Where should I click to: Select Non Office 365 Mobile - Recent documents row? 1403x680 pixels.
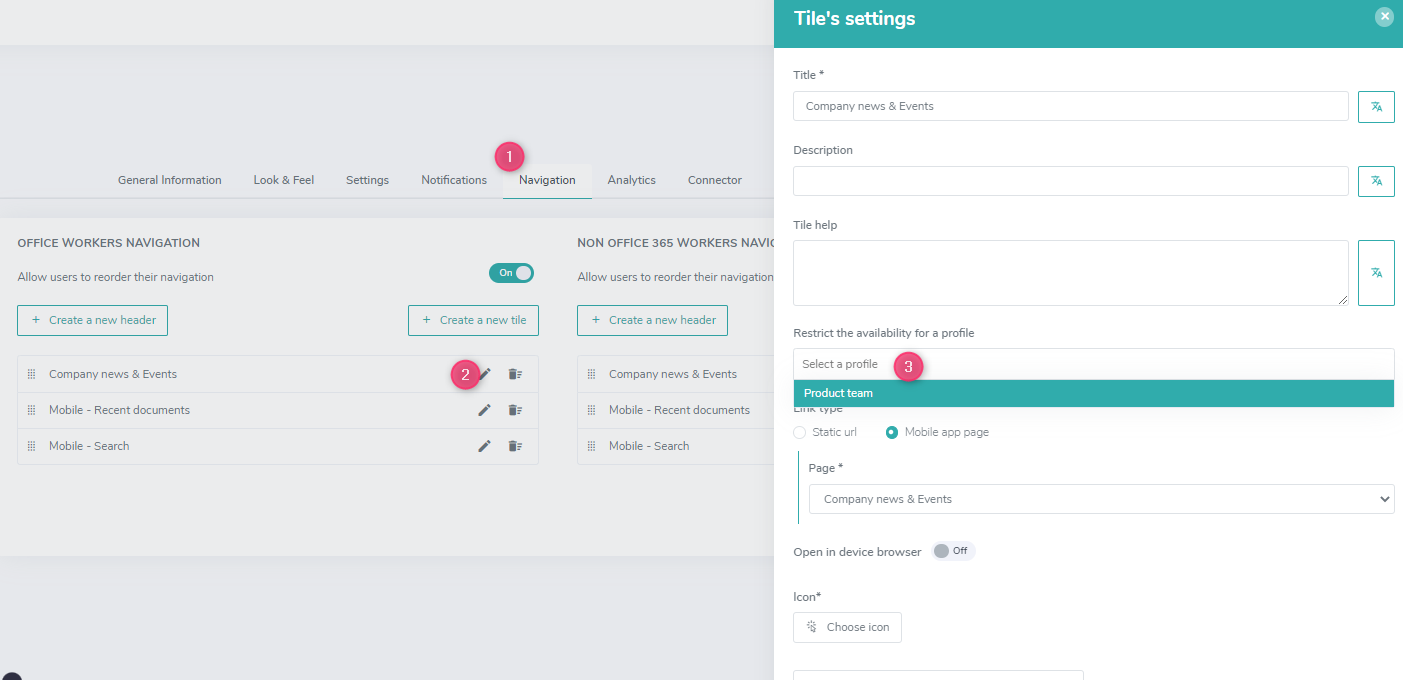pyautogui.click(x=675, y=410)
